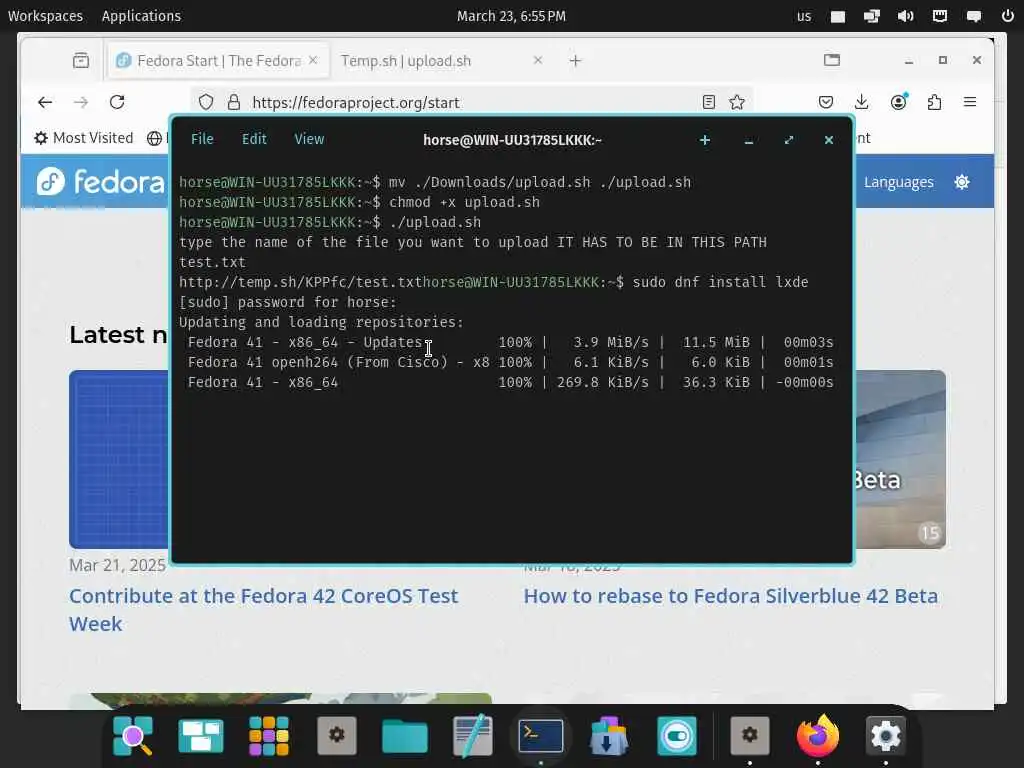
Task: Open the Languages menu on Fedora page
Action: [x=899, y=182]
